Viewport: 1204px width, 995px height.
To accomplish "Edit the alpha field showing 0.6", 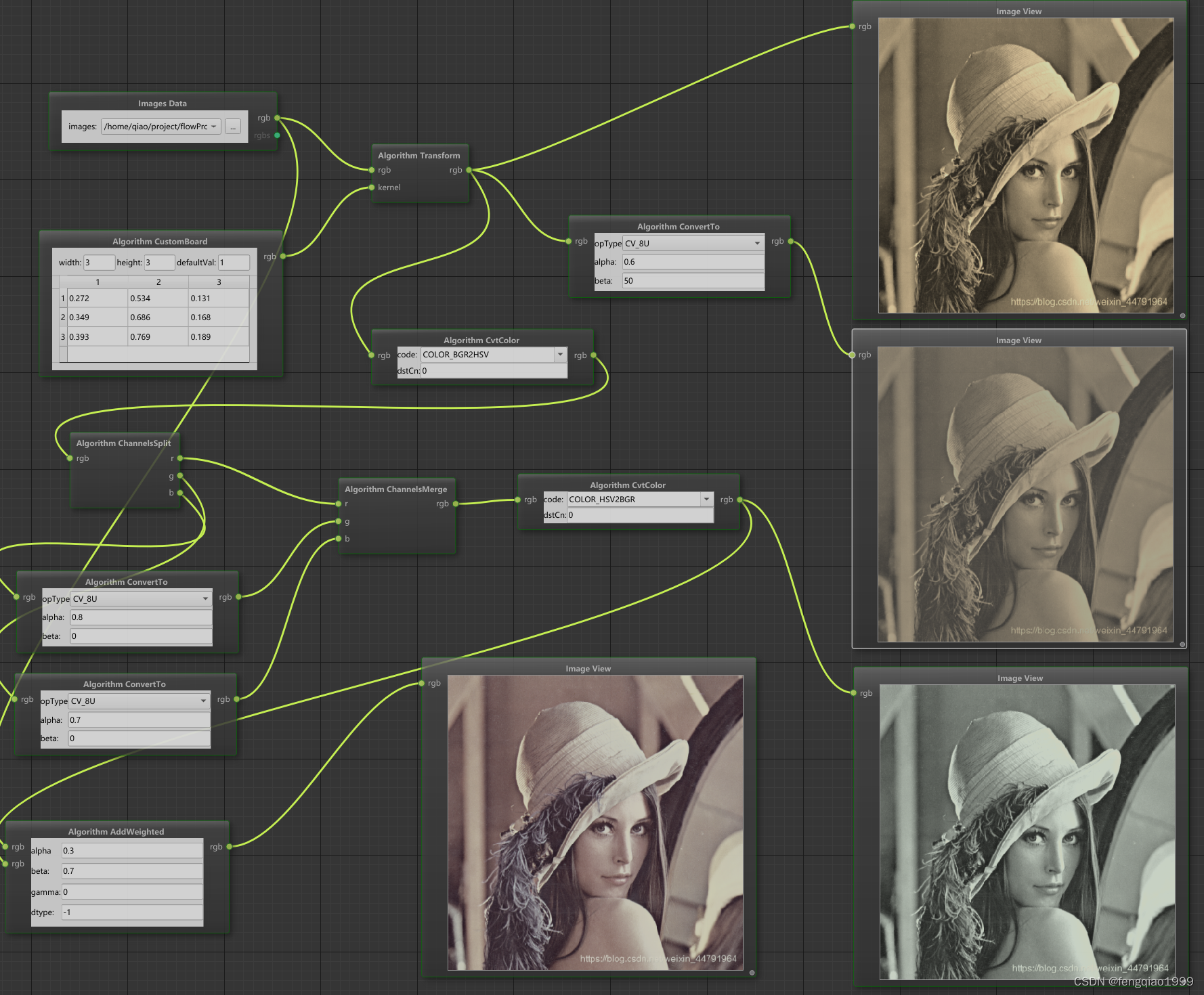I will [693, 262].
